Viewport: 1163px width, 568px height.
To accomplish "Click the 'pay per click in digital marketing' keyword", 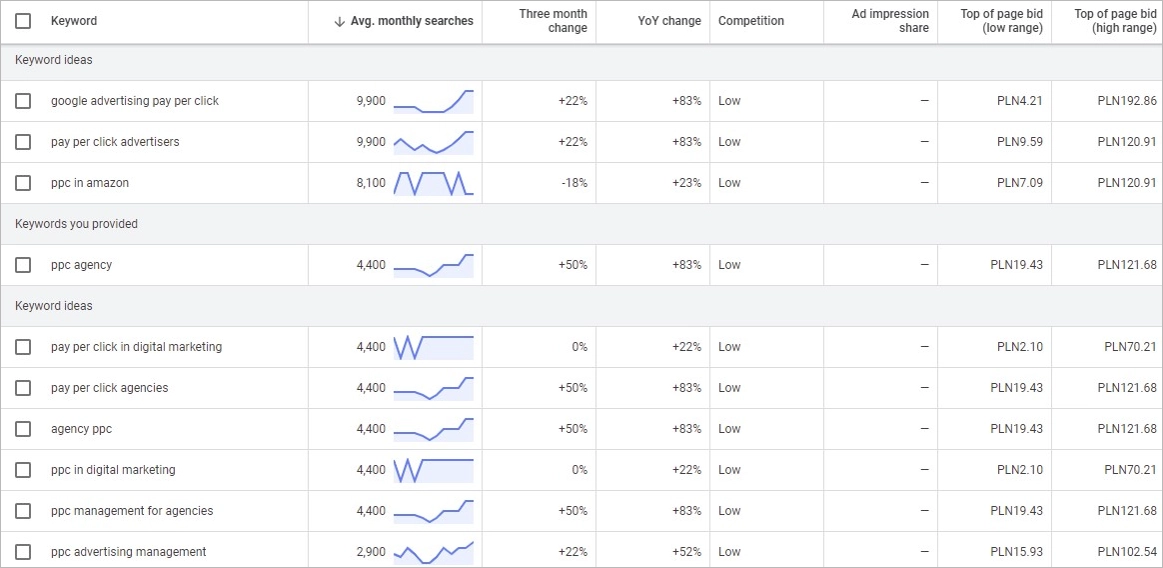I will [x=136, y=347].
